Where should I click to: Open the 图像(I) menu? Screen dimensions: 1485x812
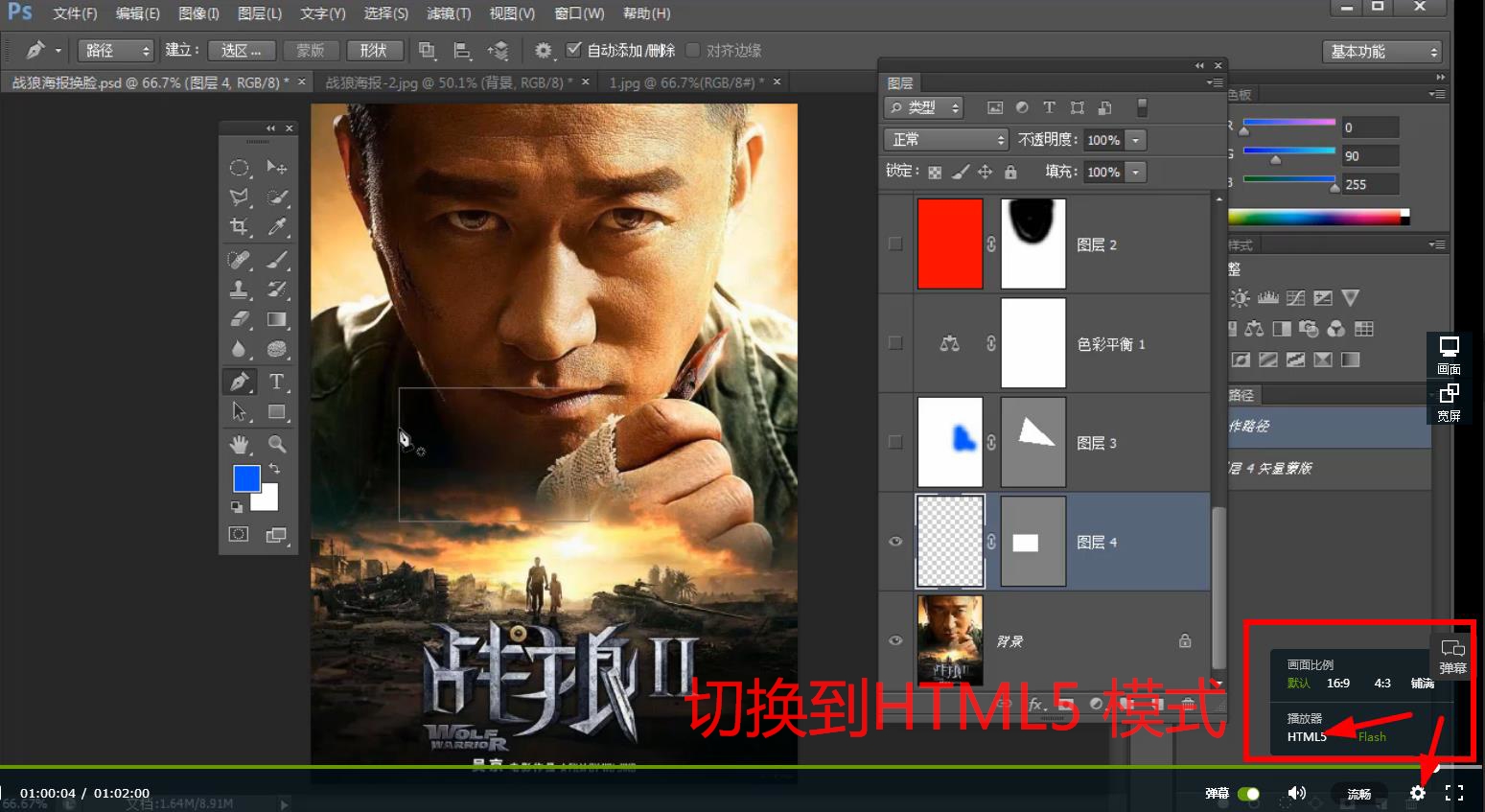tap(198, 13)
